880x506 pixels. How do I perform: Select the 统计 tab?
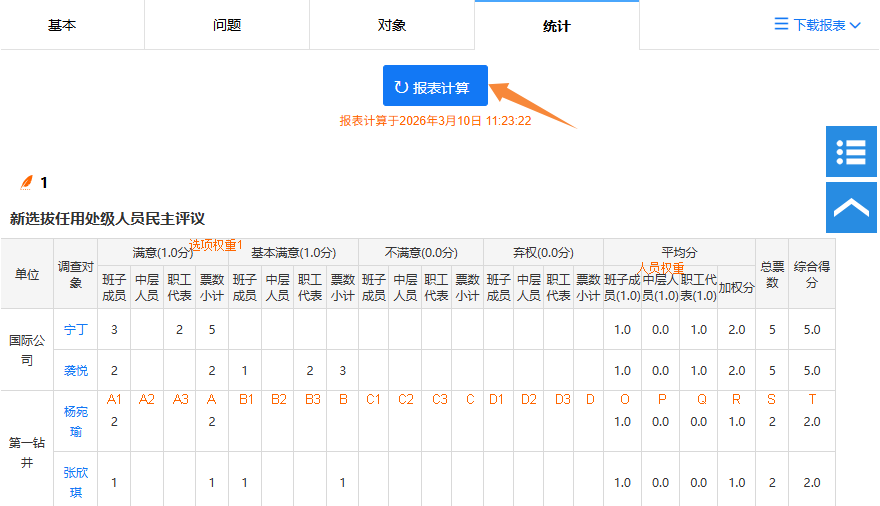557,26
